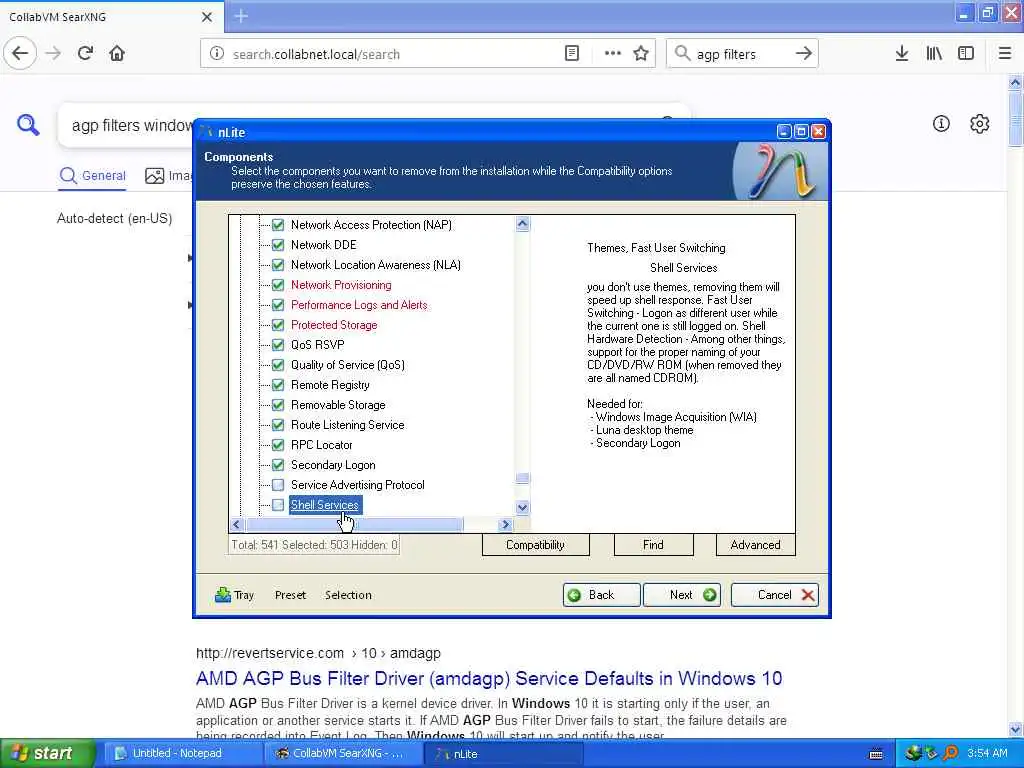Toggle reader view icon
Image resolution: width=1024 pixels, height=768 pixels.
(x=572, y=54)
